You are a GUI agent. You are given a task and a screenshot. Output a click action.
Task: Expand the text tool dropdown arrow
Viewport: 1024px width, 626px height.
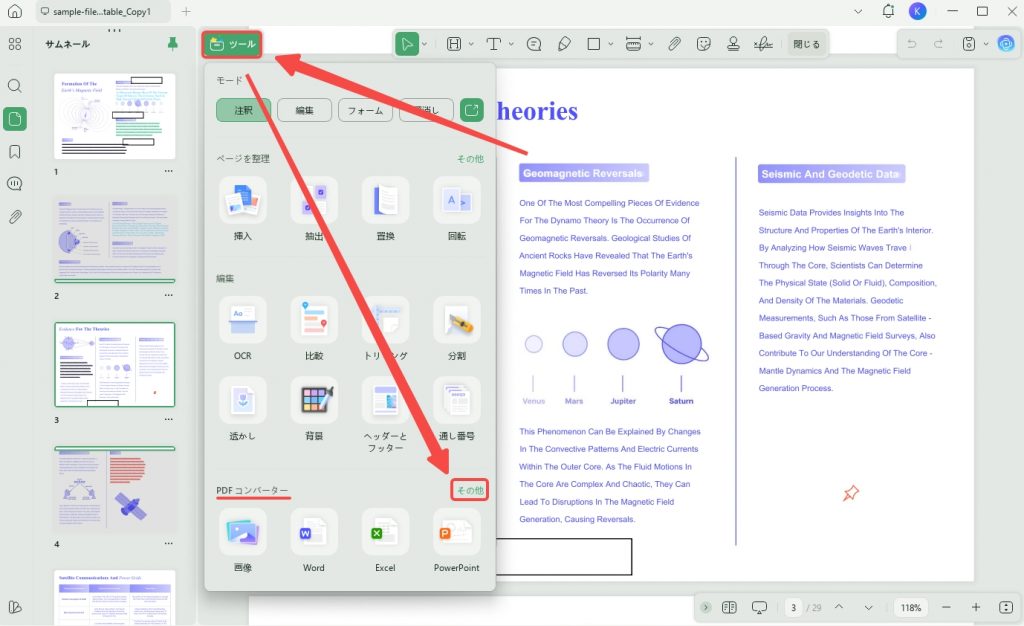[x=511, y=44]
